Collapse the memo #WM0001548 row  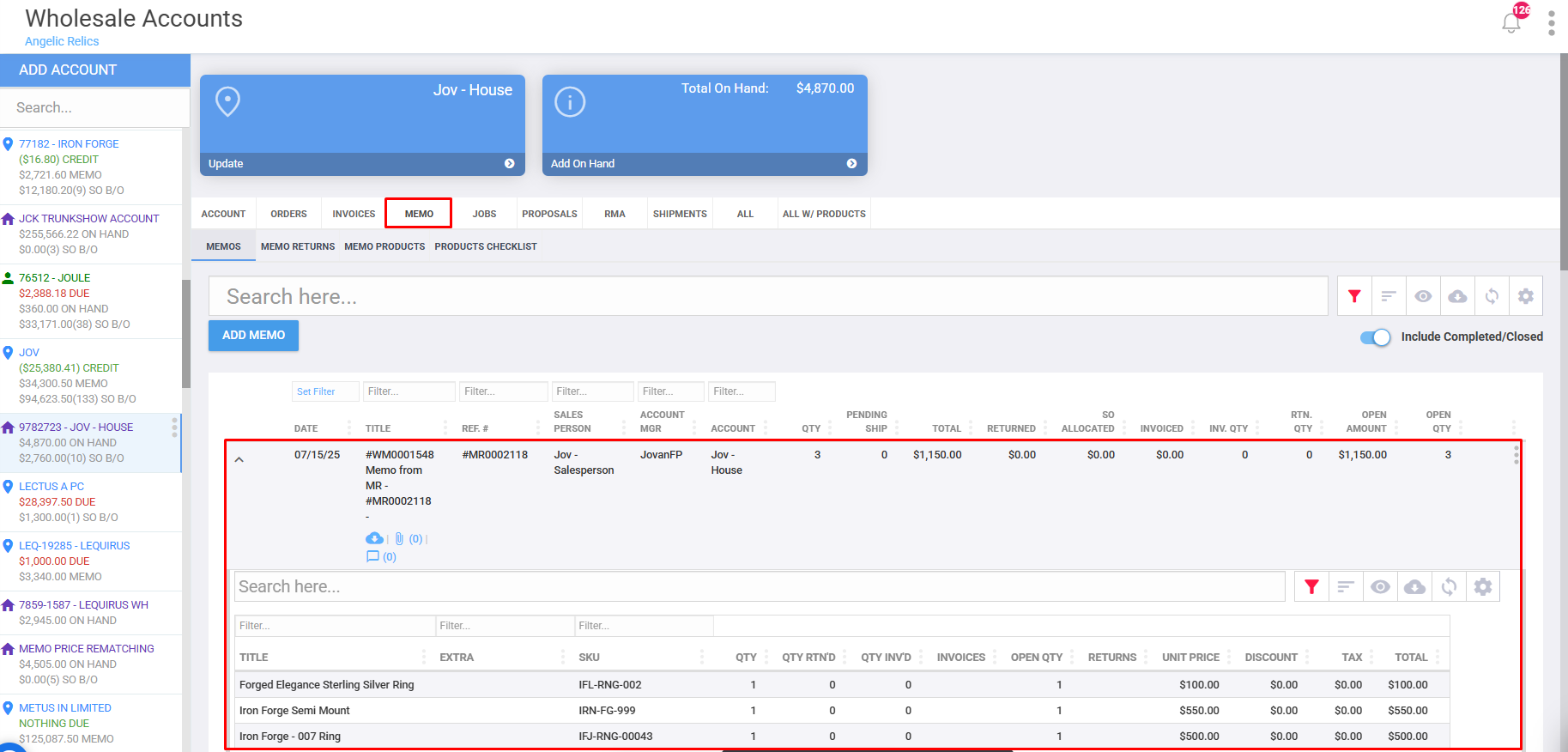point(239,459)
